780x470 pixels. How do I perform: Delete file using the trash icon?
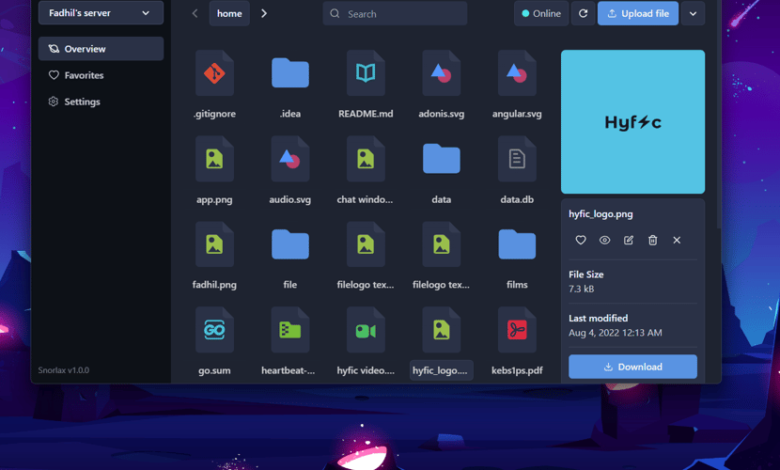[x=653, y=240]
